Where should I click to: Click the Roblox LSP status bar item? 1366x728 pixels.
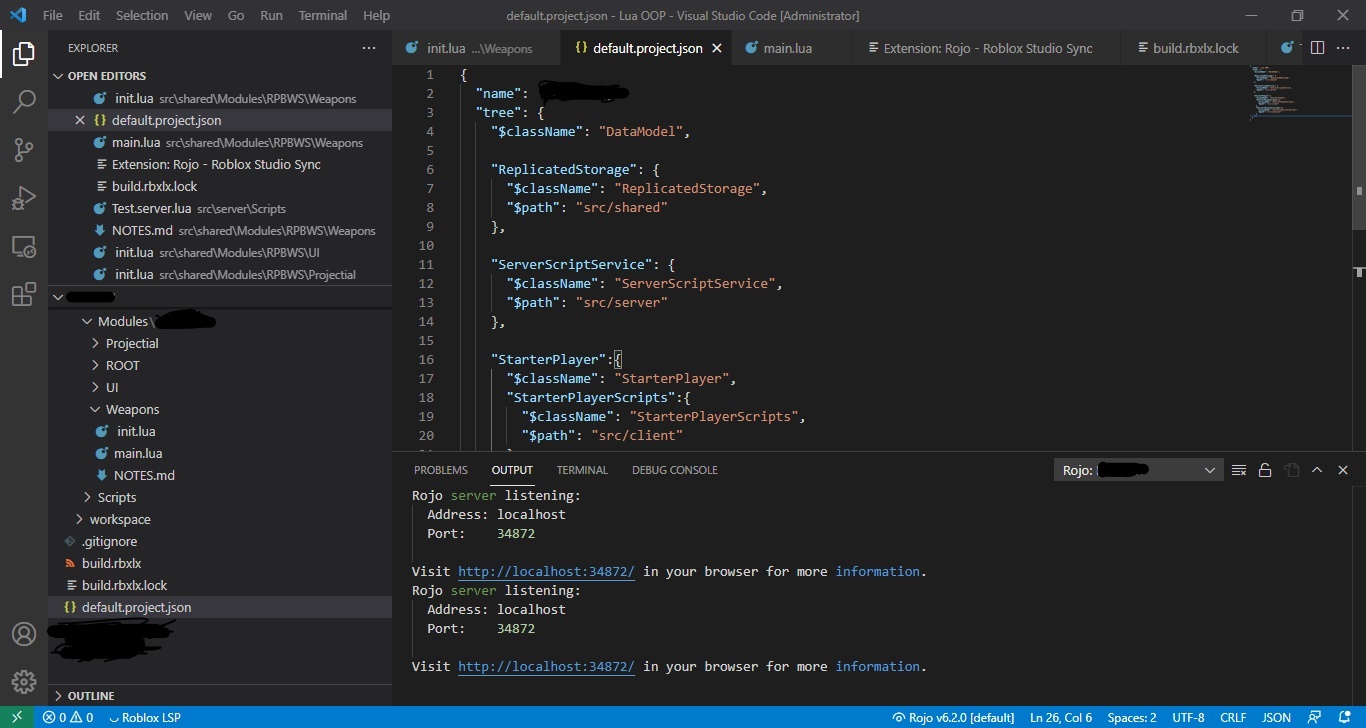click(146, 717)
